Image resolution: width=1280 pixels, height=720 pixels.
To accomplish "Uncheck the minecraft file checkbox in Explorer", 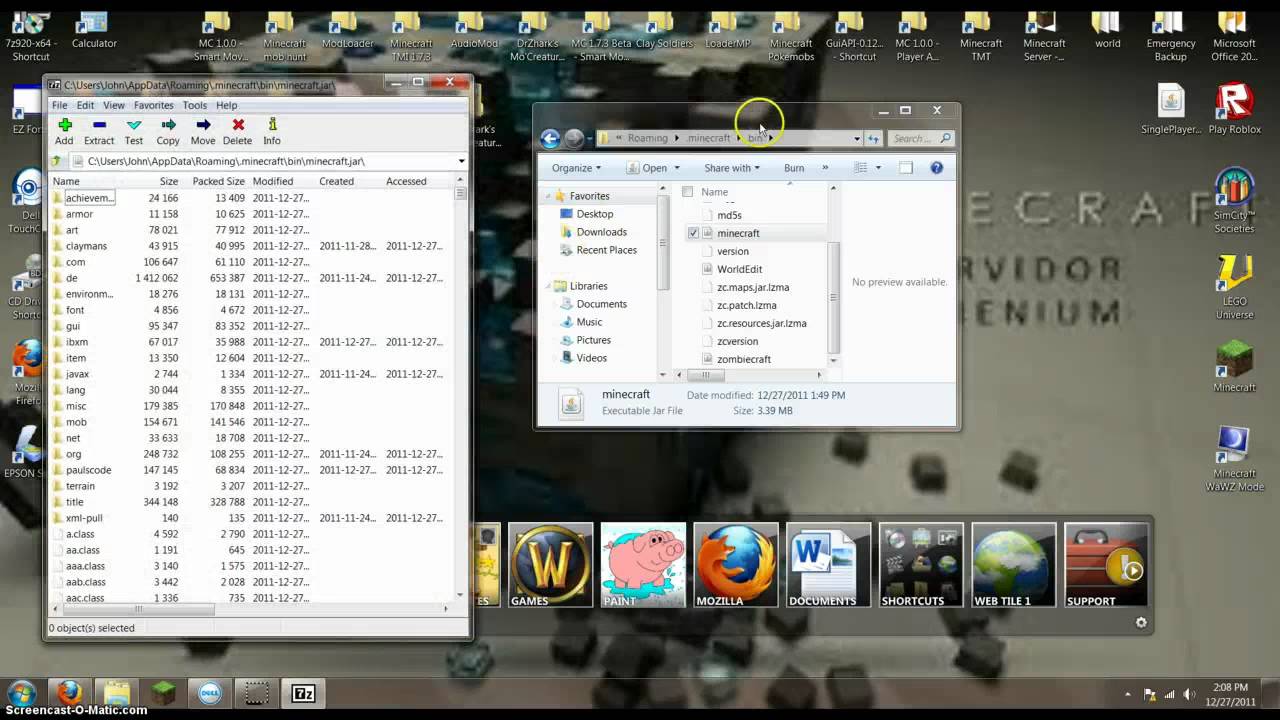I will tap(693, 233).
